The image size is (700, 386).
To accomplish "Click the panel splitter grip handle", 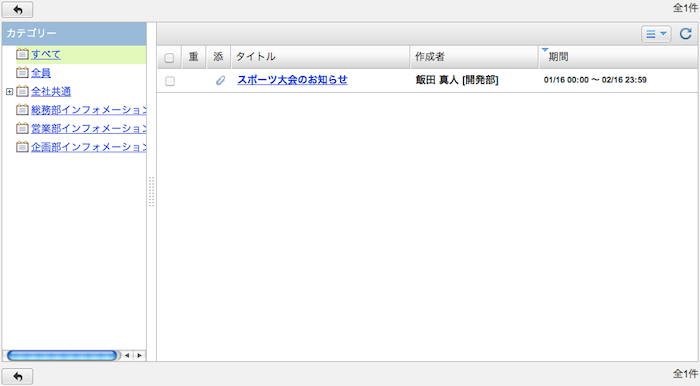I will click(x=151, y=192).
